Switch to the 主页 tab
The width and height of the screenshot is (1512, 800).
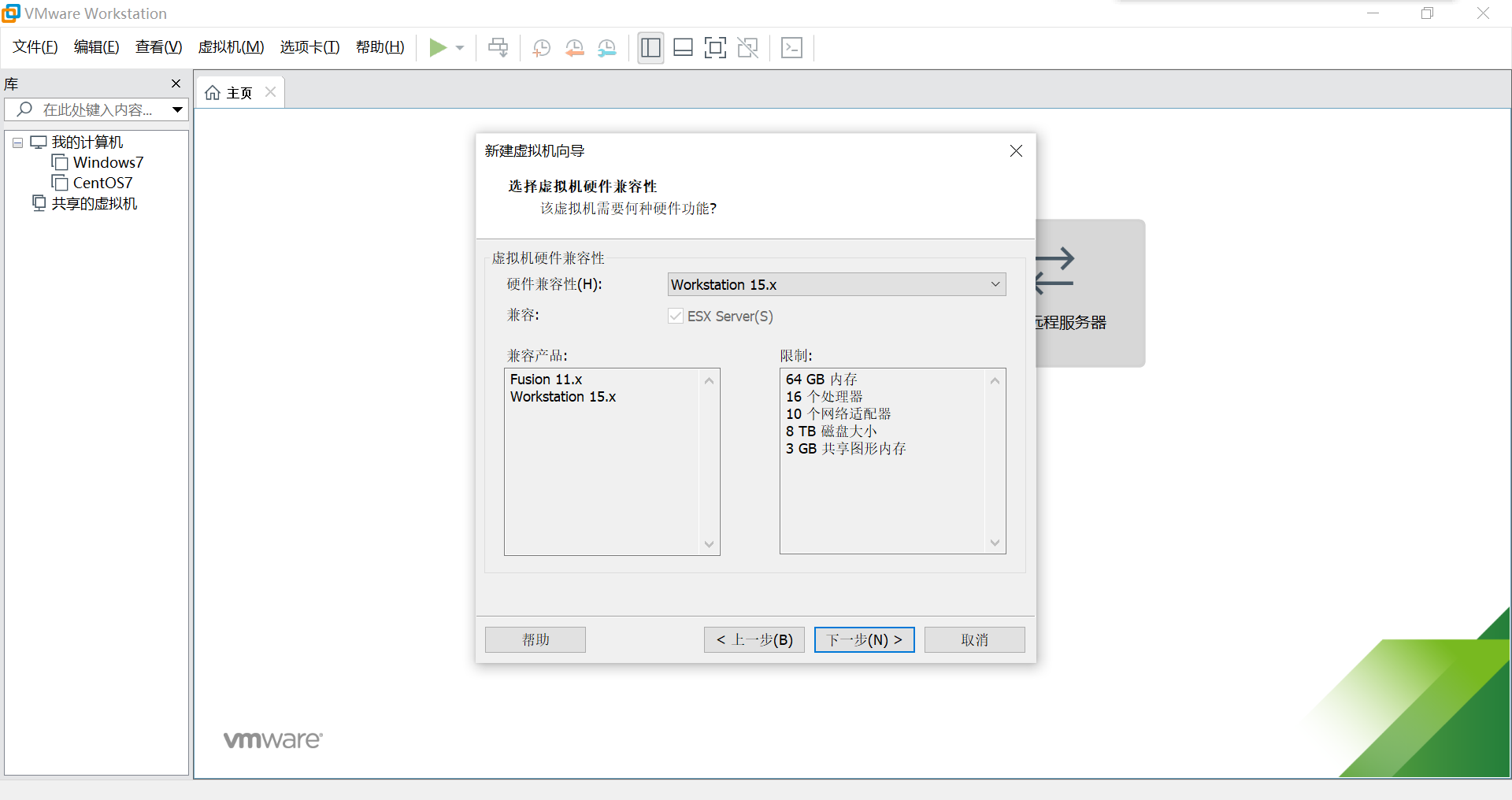click(239, 92)
